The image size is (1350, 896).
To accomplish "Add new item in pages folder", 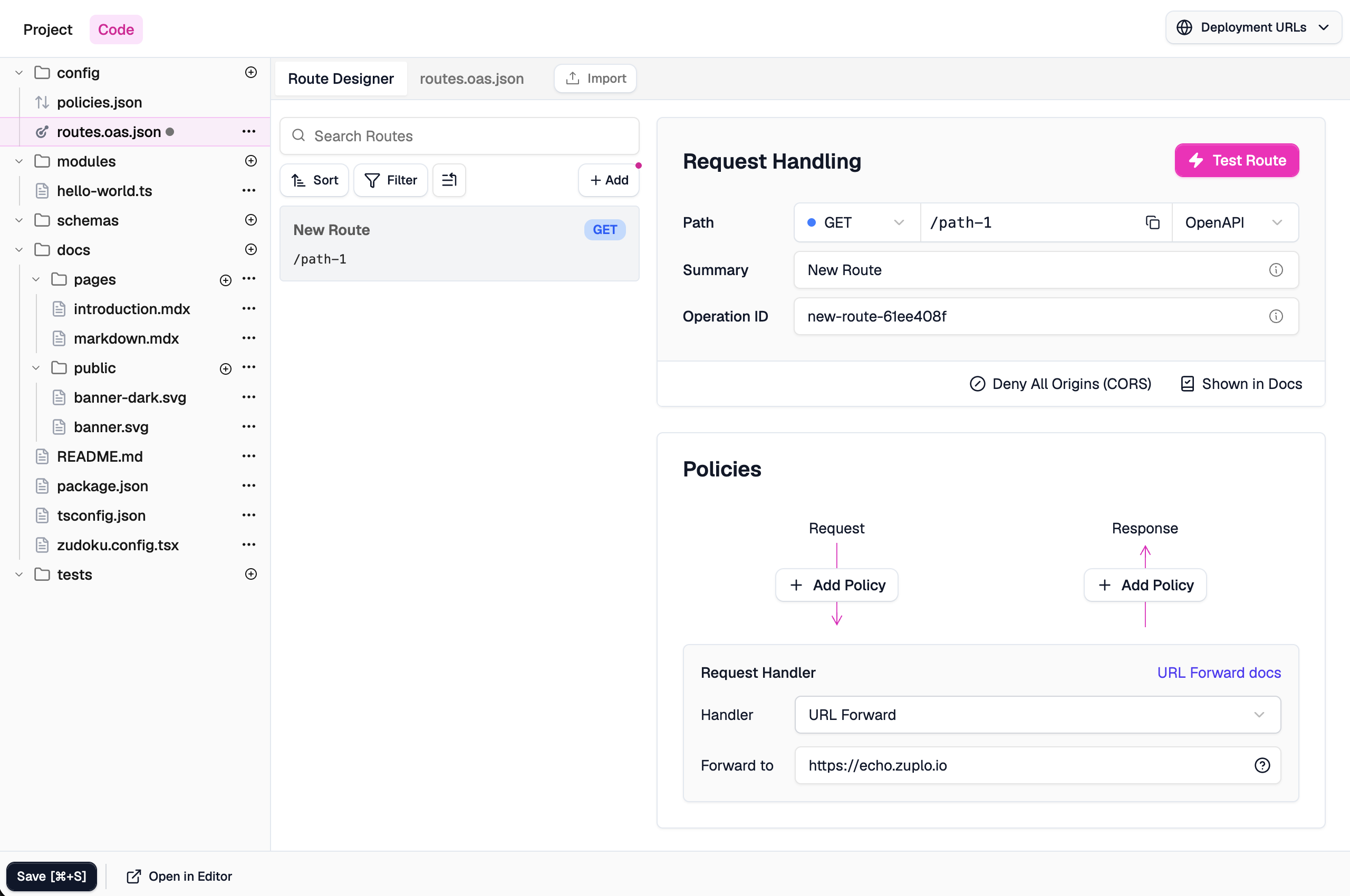I will (x=225, y=280).
